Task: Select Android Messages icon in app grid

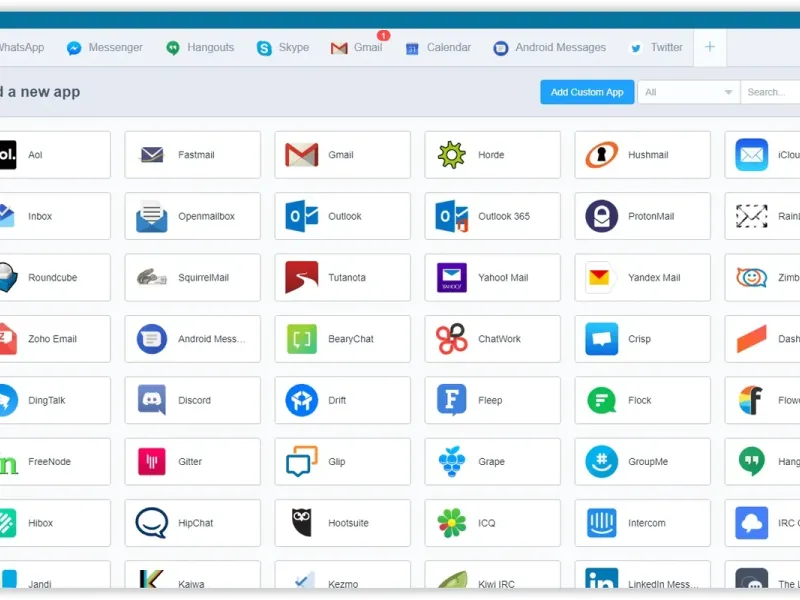Action: click(x=152, y=339)
